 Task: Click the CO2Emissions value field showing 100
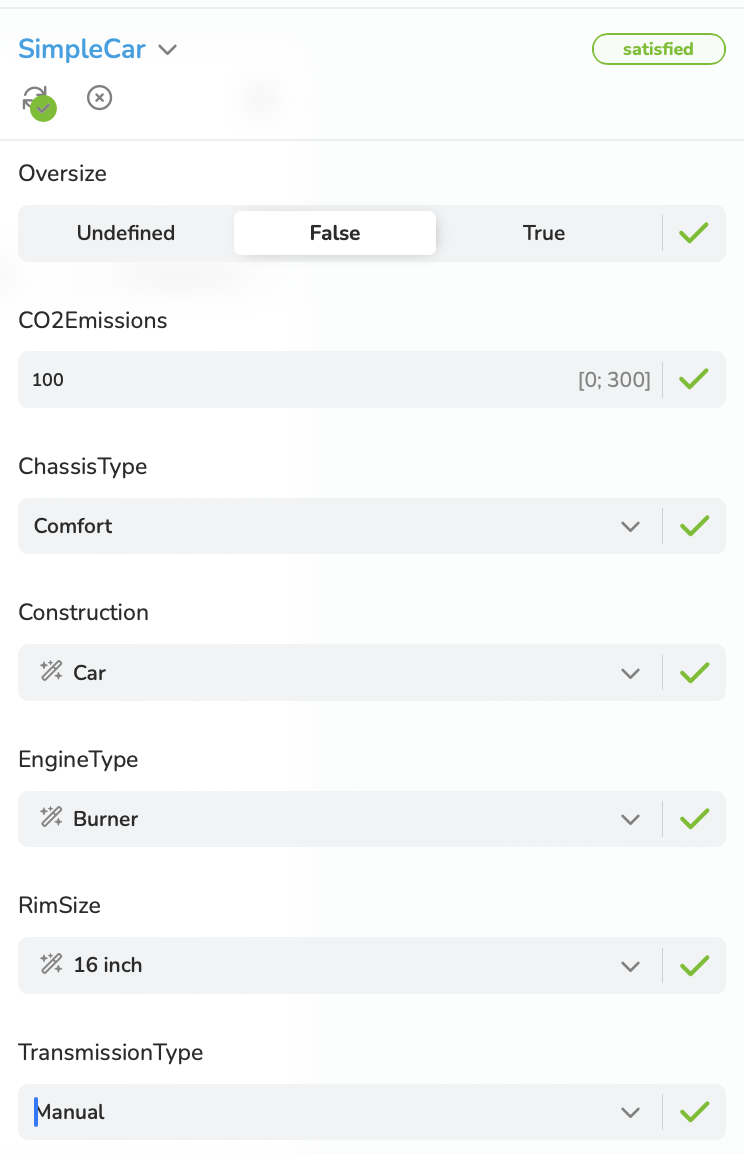click(x=340, y=379)
